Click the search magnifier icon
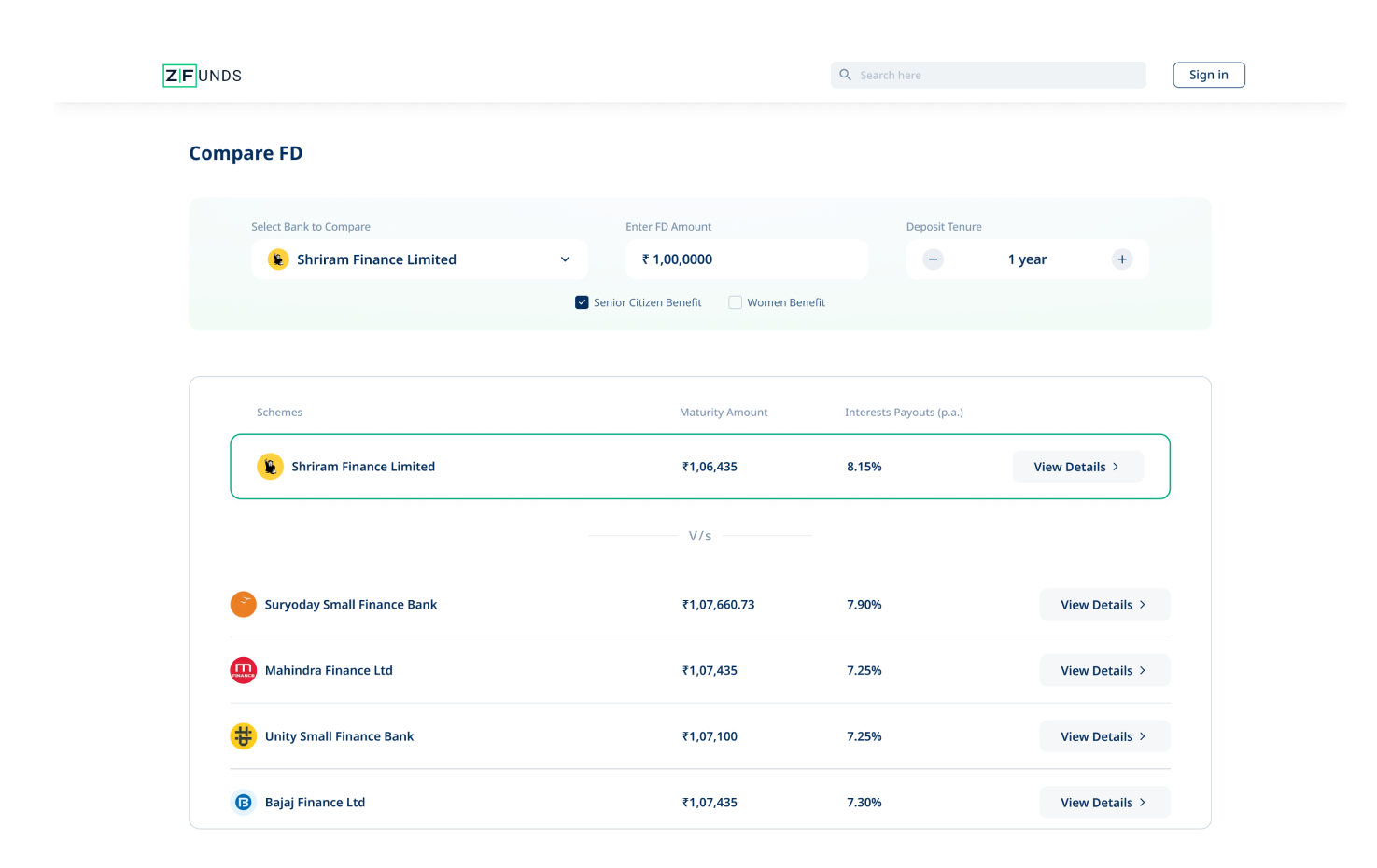 (845, 75)
